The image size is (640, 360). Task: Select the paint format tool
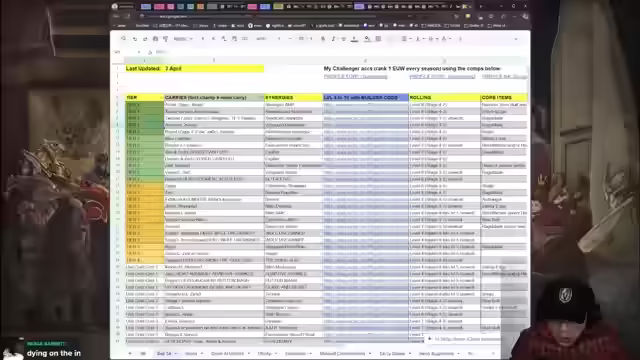(x=165, y=39)
